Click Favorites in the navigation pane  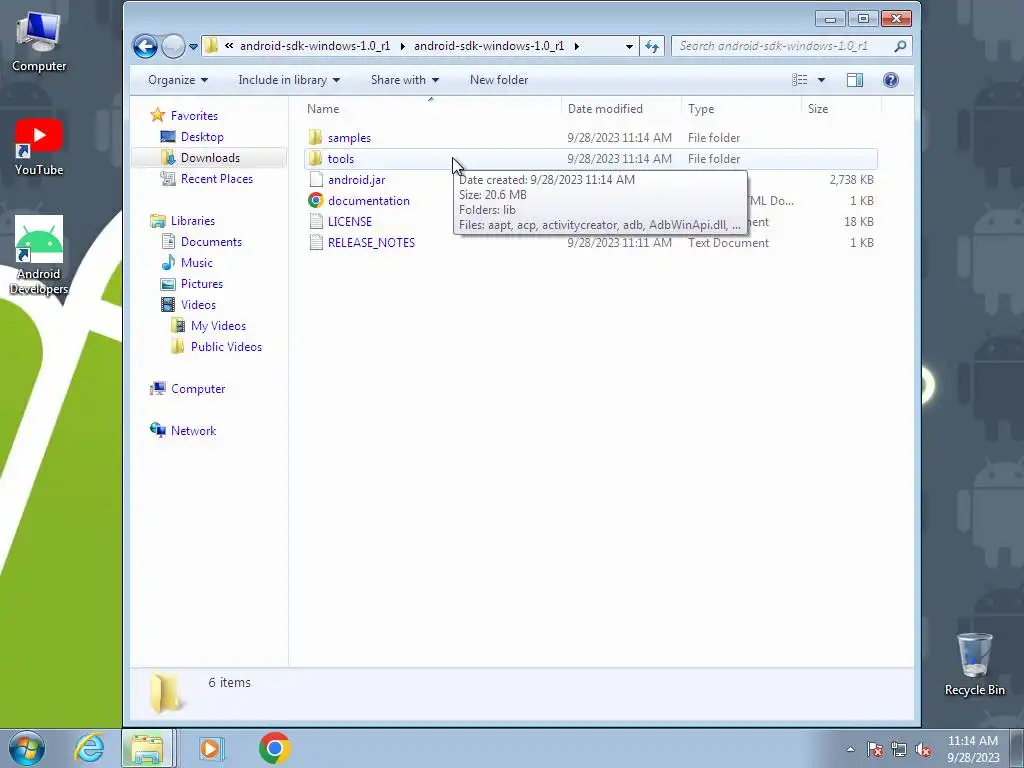tap(194, 116)
